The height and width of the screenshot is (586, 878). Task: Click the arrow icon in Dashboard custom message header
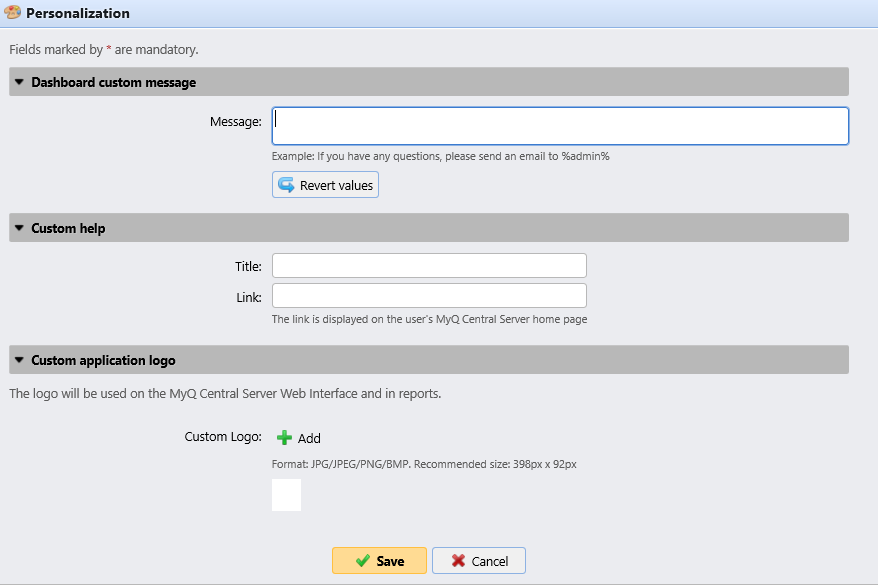pyautogui.click(x=18, y=81)
